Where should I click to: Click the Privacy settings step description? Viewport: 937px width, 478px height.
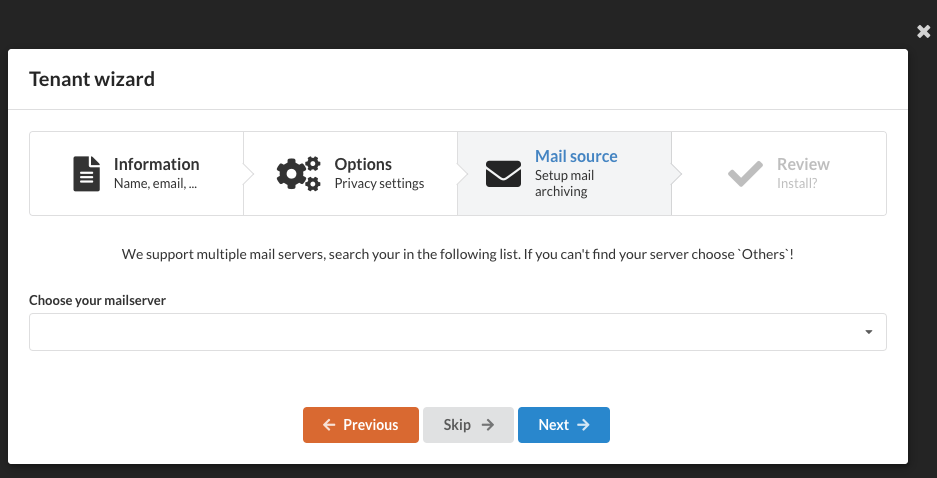pyautogui.click(x=379, y=183)
